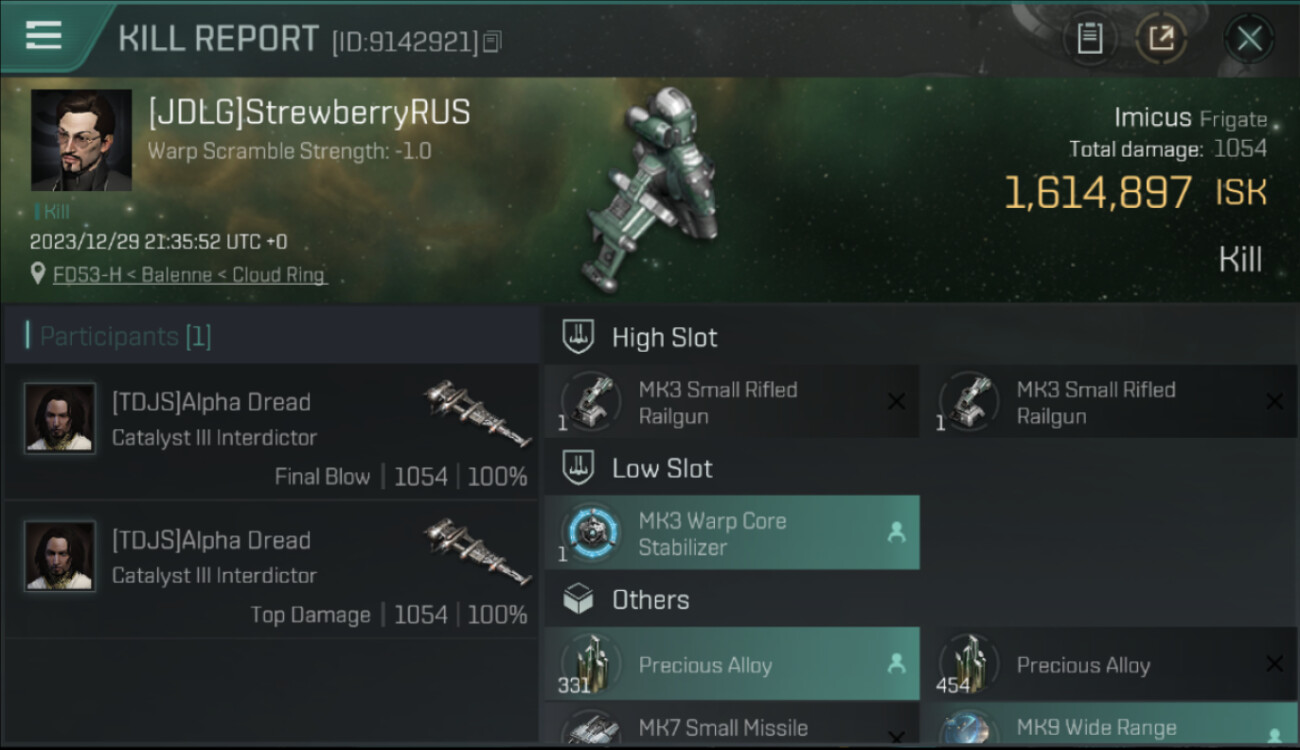Viewport: 1300px width, 750px height.
Task: Click the High Slot section icon
Action: click(579, 337)
